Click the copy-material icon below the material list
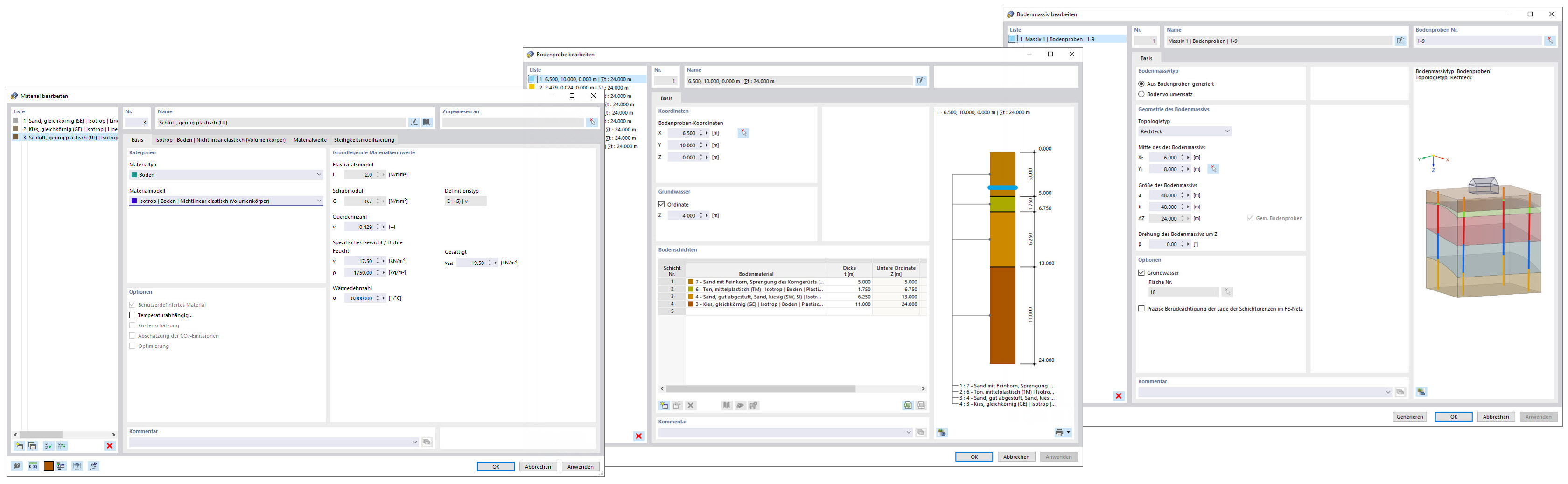Screen dimensions: 1568x484 [x=33, y=446]
